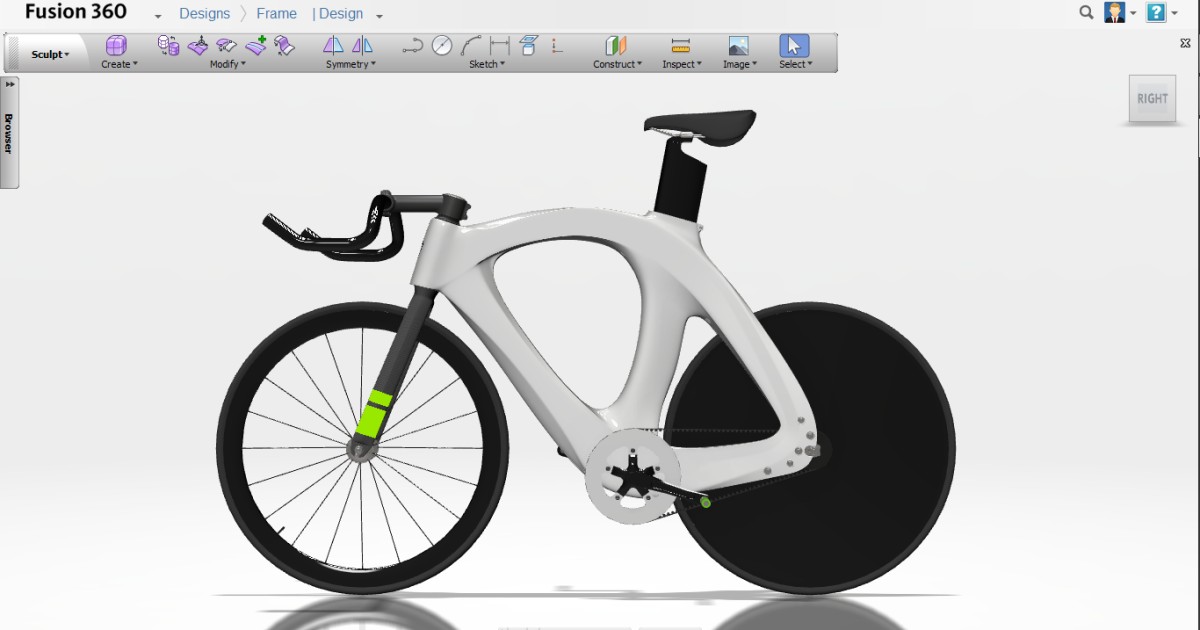
Task: Select the box-shaped Create form icon
Action: click(x=116, y=44)
